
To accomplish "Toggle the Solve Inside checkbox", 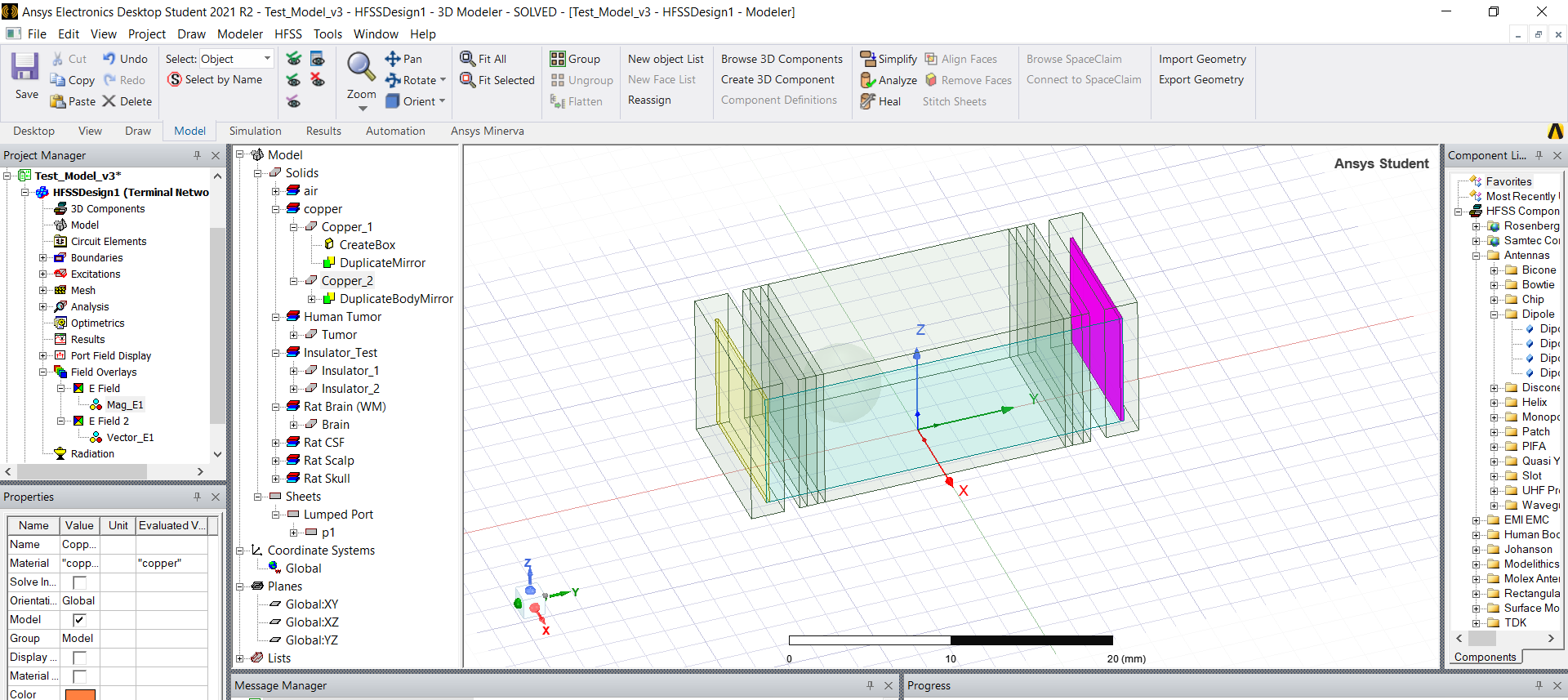I will point(79,582).
